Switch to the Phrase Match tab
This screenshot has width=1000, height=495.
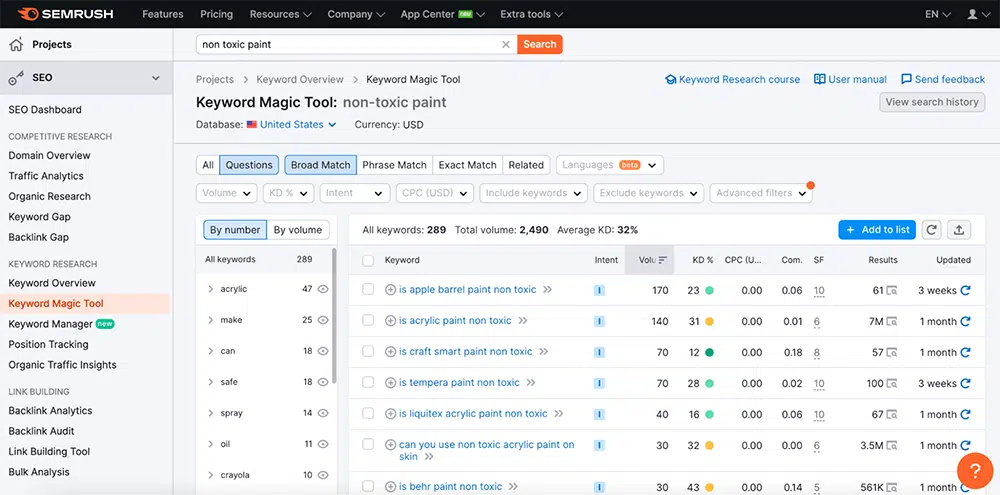(394, 165)
